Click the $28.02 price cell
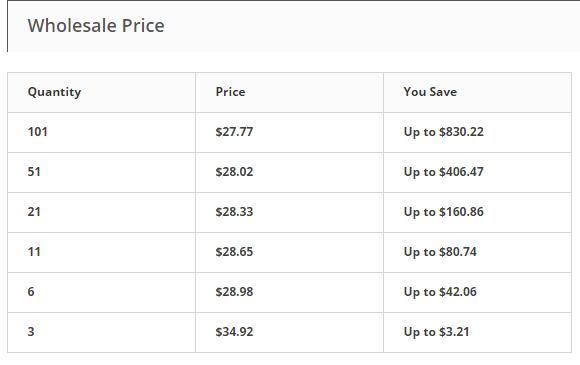 (x=289, y=172)
